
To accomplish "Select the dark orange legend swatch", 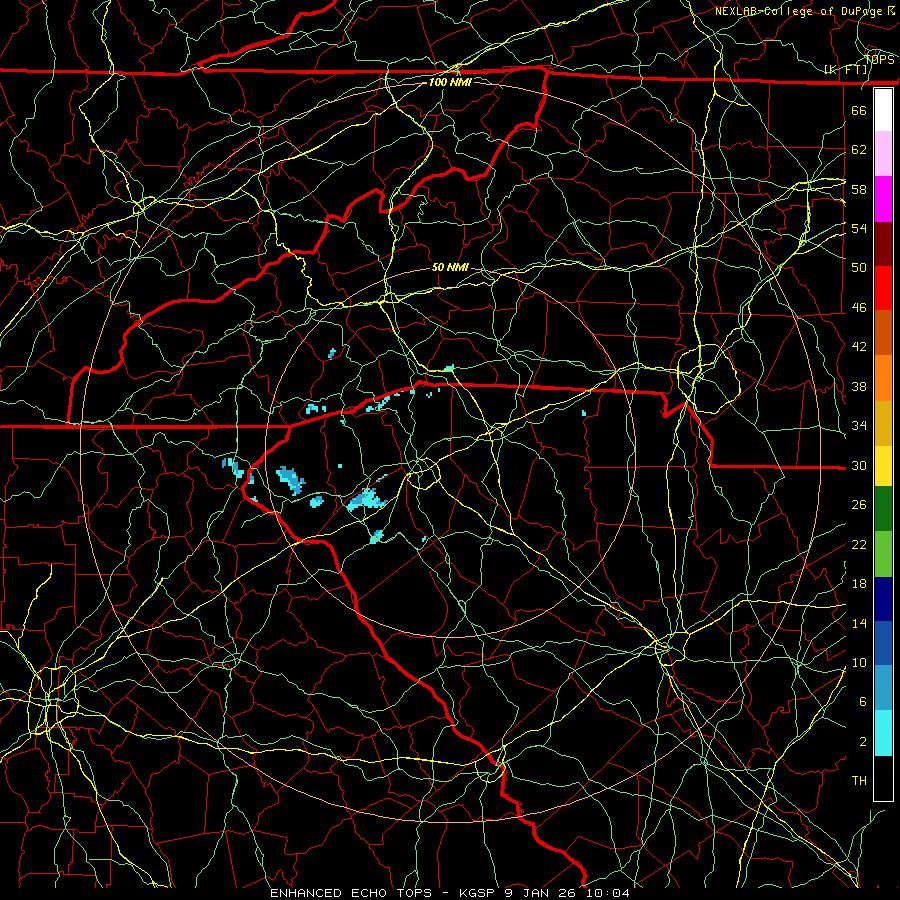I will (x=883, y=333).
